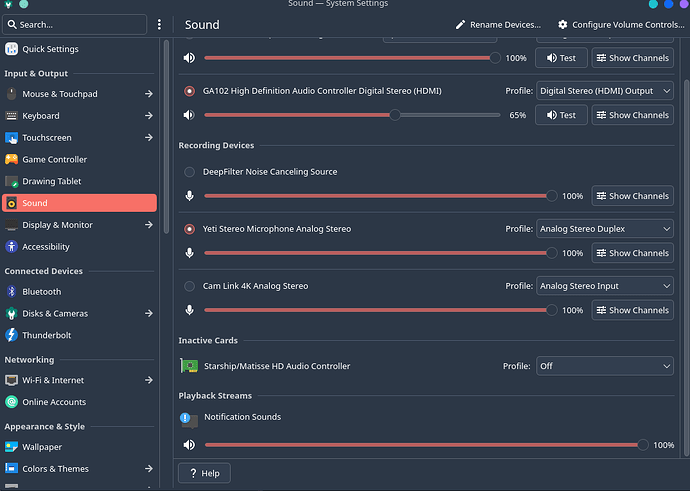The width and height of the screenshot is (690, 491).
Task: Click the Touchscreen icon
Action: point(11,138)
